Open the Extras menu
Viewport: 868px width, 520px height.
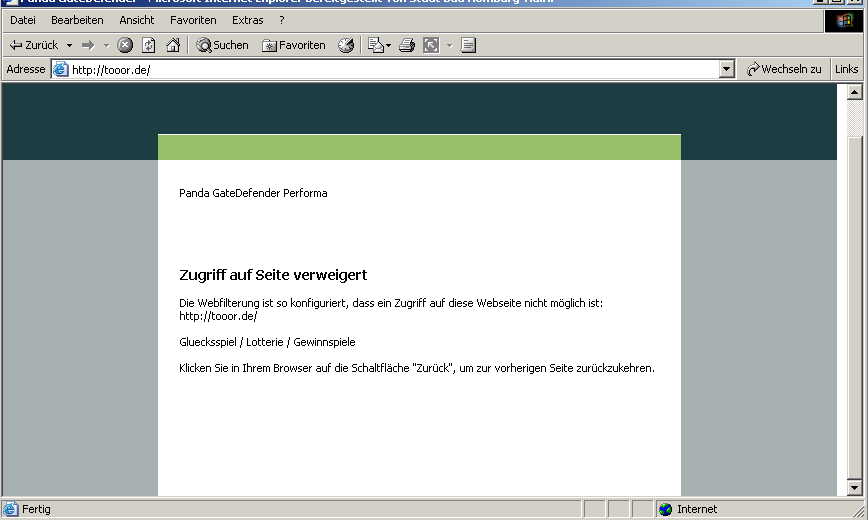click(x=248, y=20)
